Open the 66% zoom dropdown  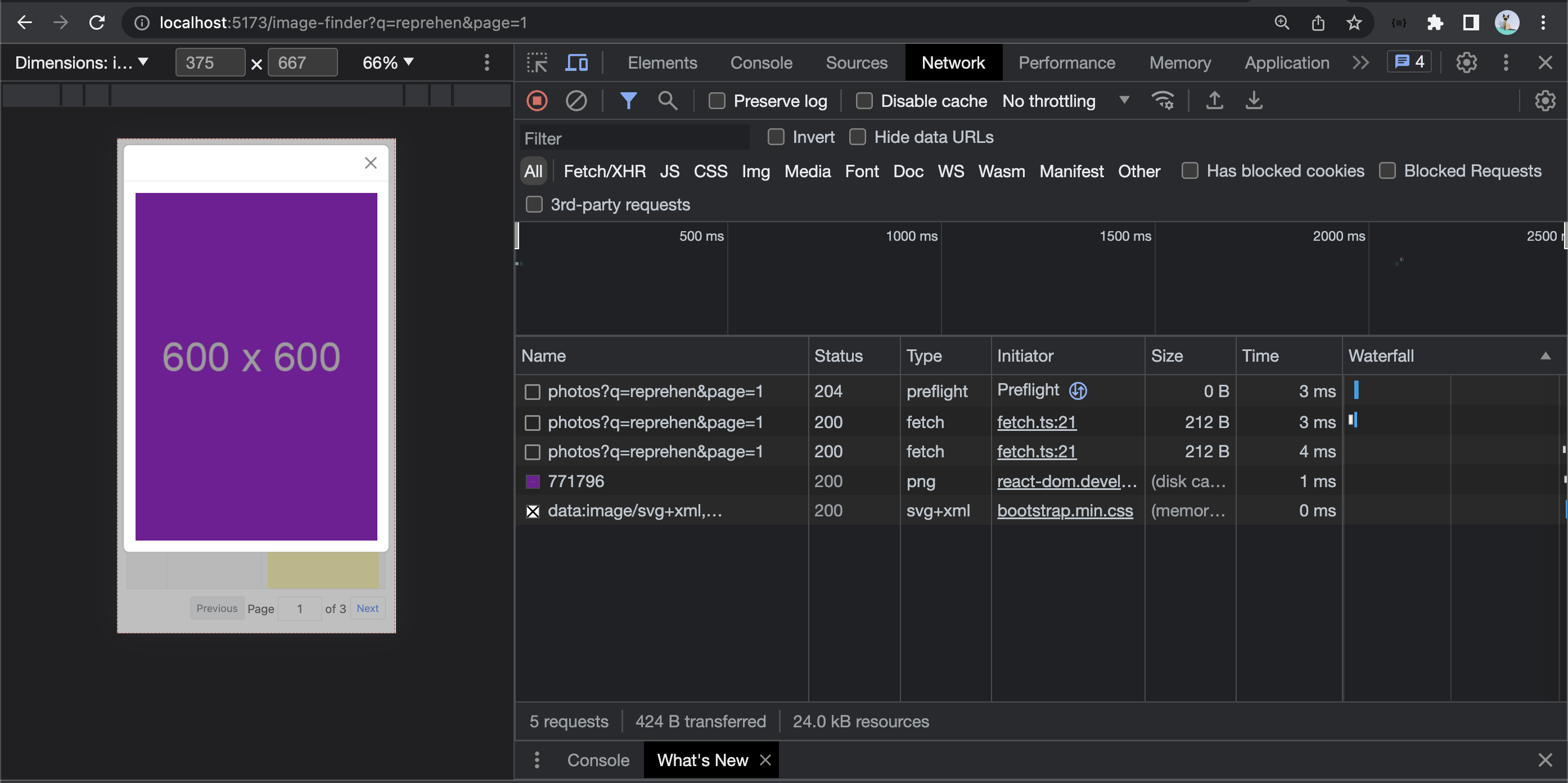click(388, 62)
